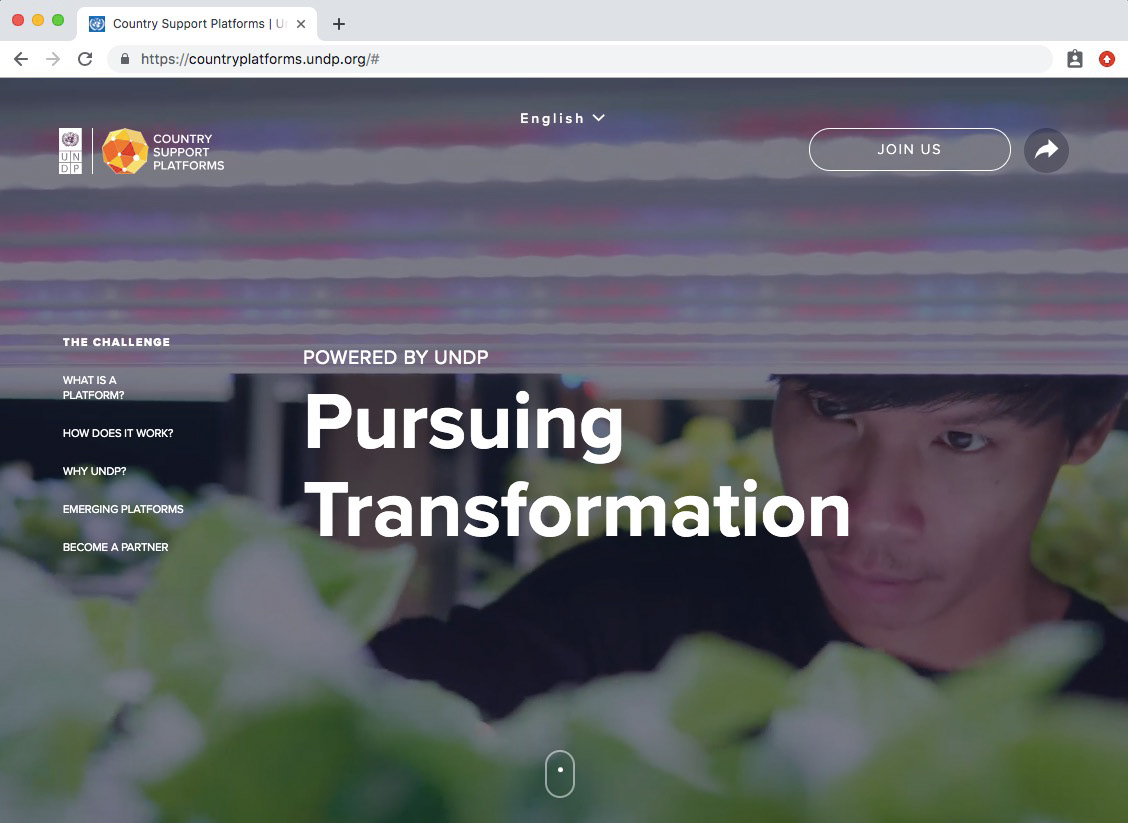The image size is (1128, 823).
Task: Click the Country Support Platforms browser tab
Action: (196, 24)
